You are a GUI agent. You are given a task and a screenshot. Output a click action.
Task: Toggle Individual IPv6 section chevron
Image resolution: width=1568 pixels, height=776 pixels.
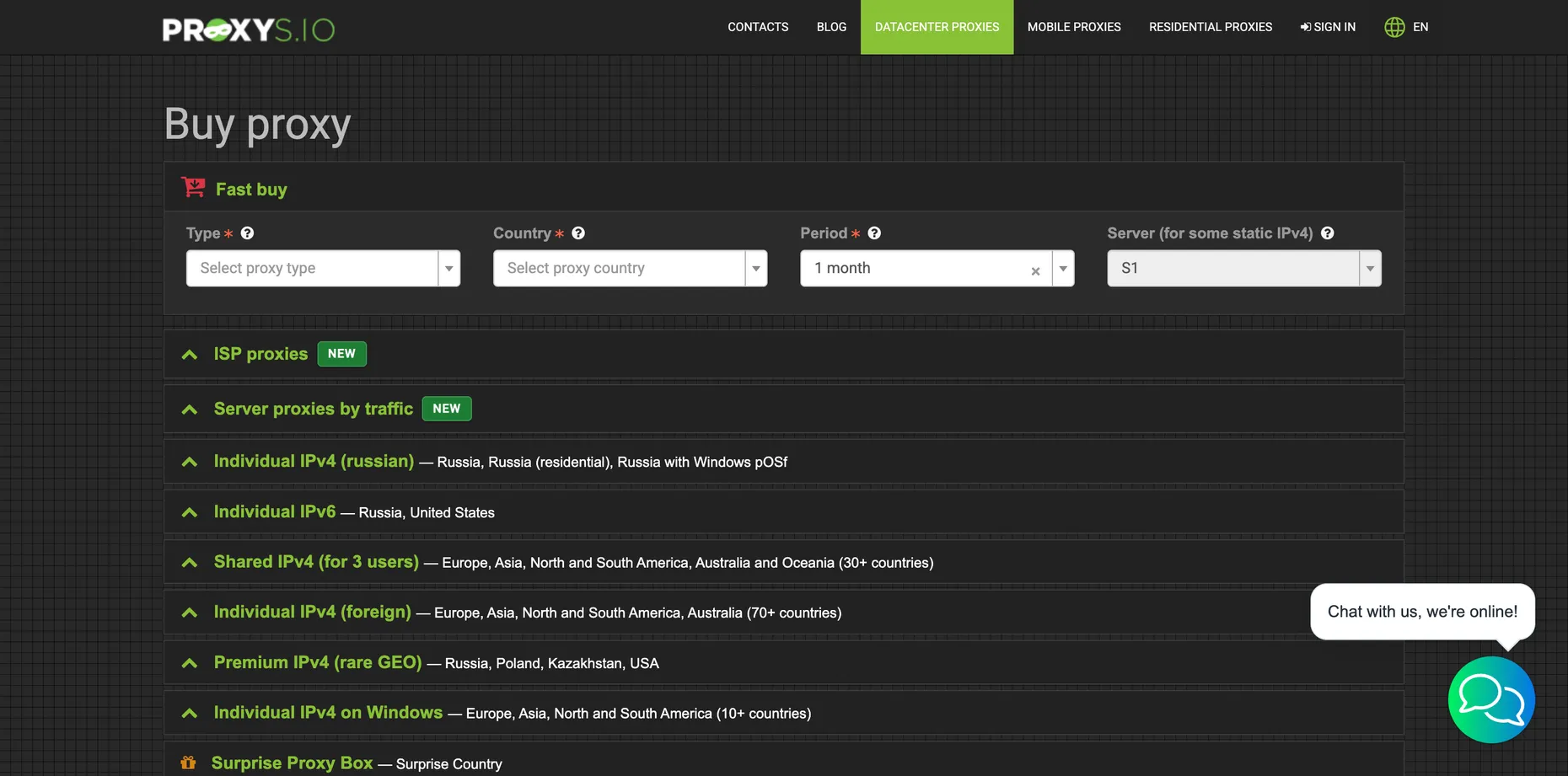(190, 512)
